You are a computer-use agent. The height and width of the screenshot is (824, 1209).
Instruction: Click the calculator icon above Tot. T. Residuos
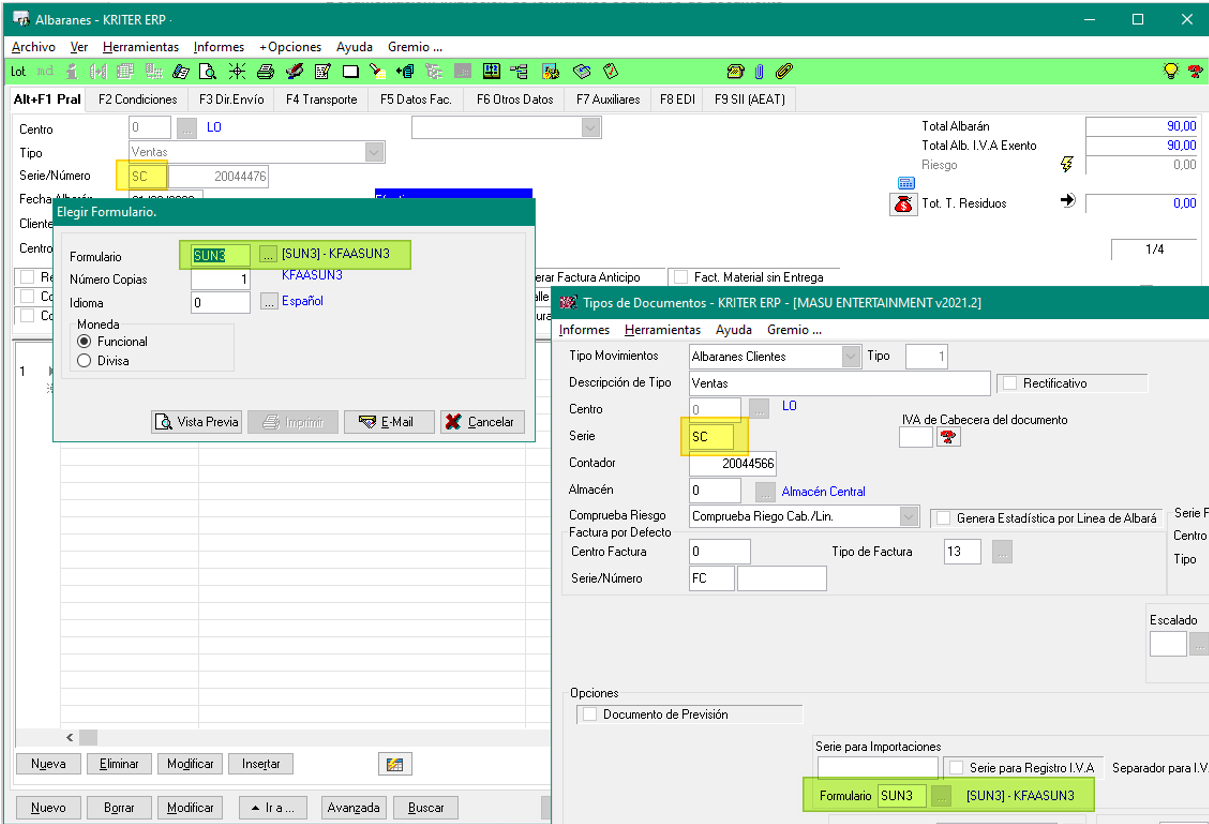pyautogui.click(x=906, y=183)
